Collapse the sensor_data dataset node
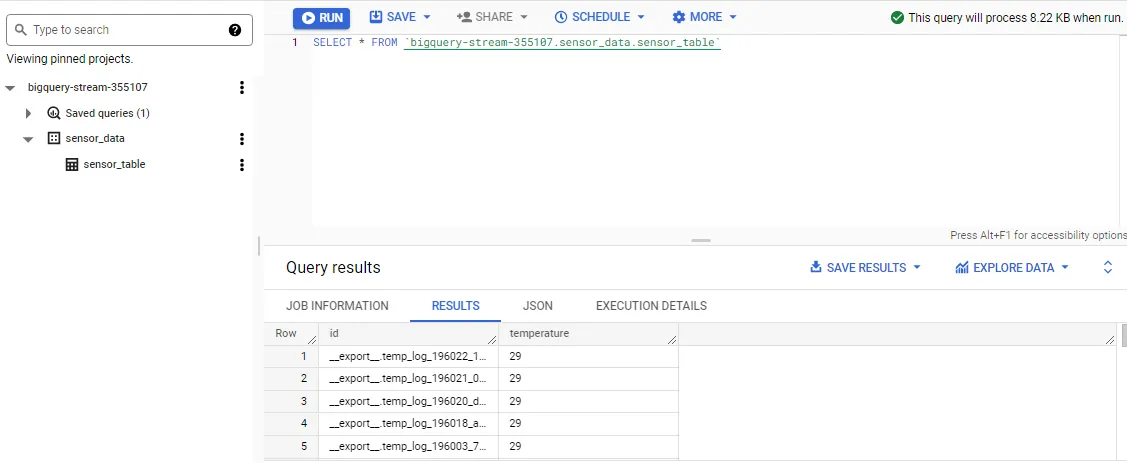Screen dimensions: 1127x463 point(28,139)
